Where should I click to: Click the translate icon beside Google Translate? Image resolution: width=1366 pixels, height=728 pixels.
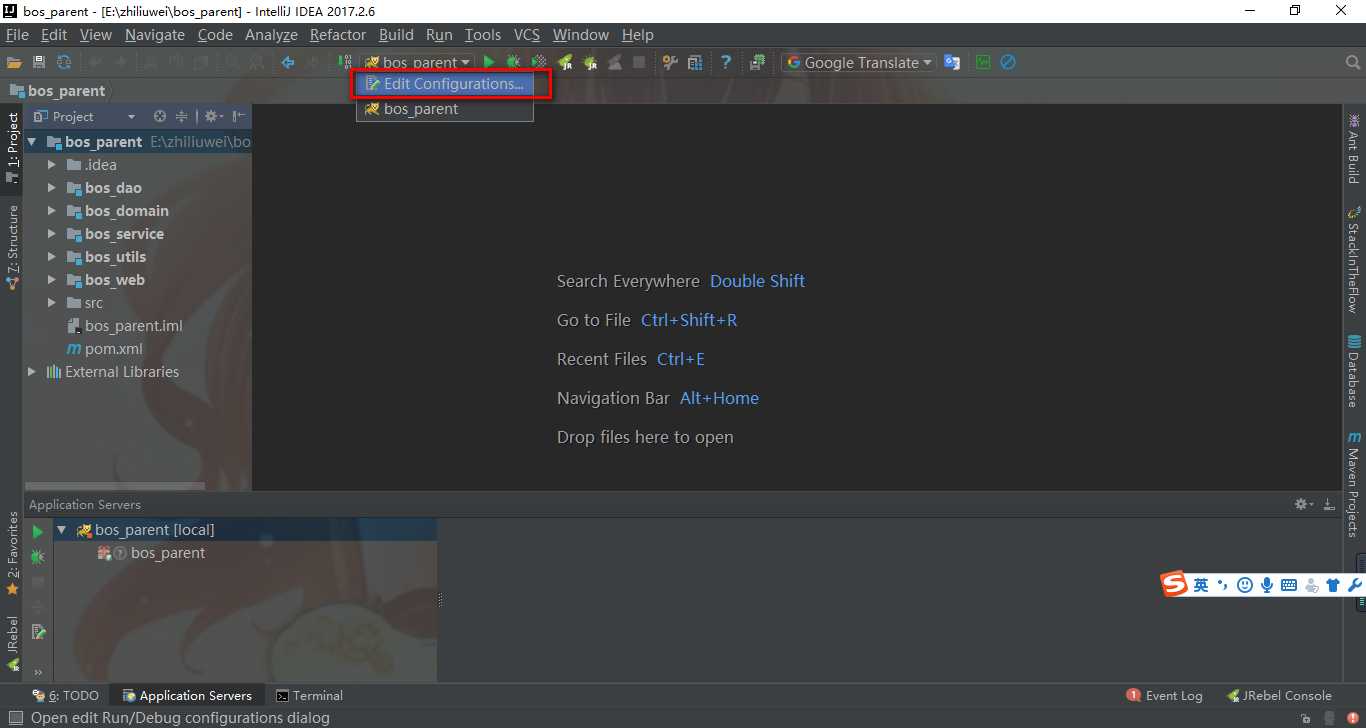coord(952,62)
